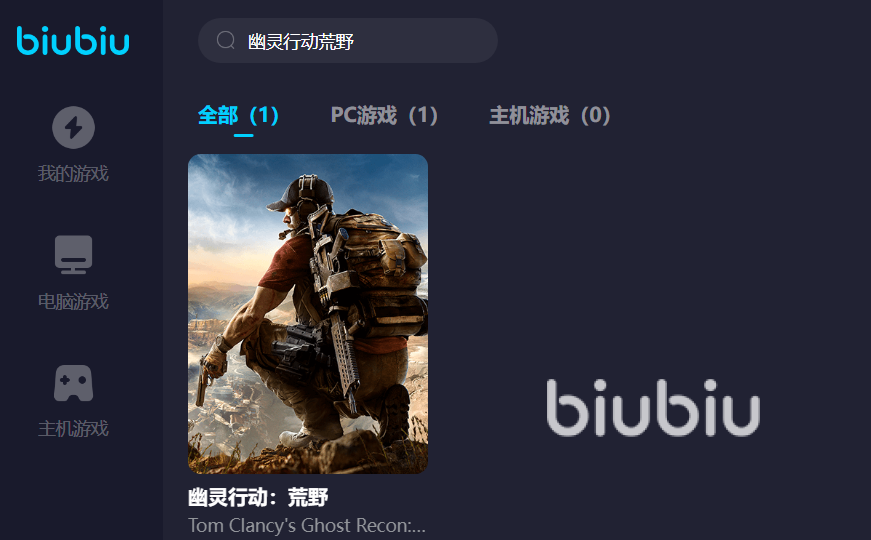Open the Ghost Recon Wildlands cover thumbnail
The image size is (871, 540).
(x=308, y=314)
